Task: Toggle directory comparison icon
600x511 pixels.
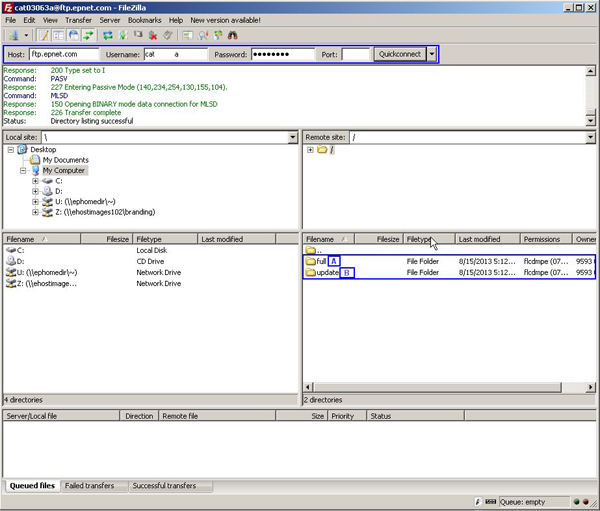Action: (x=202, y=35)
